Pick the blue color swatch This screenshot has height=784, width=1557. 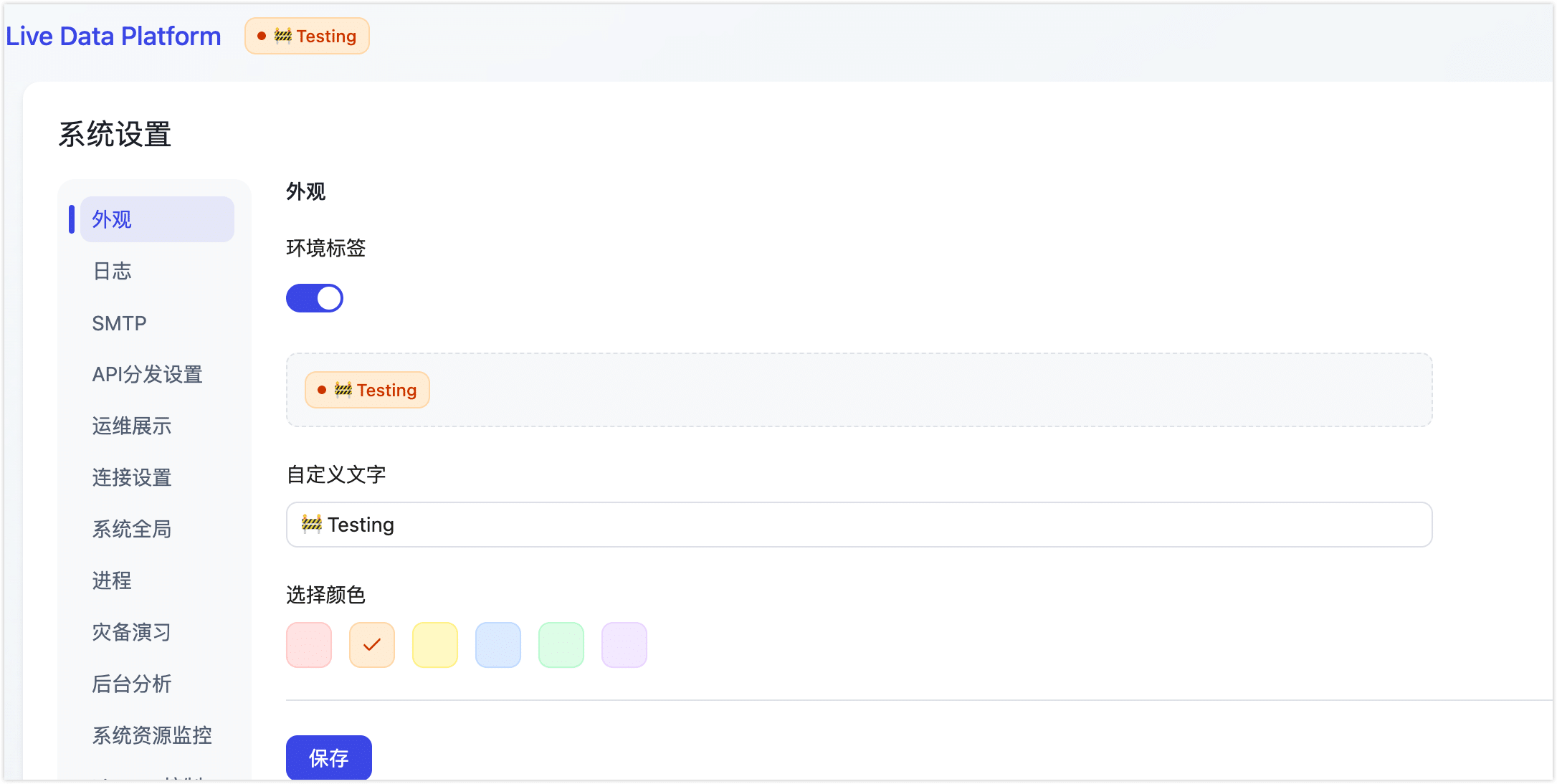pyautogui.click(x=498, y=645)
